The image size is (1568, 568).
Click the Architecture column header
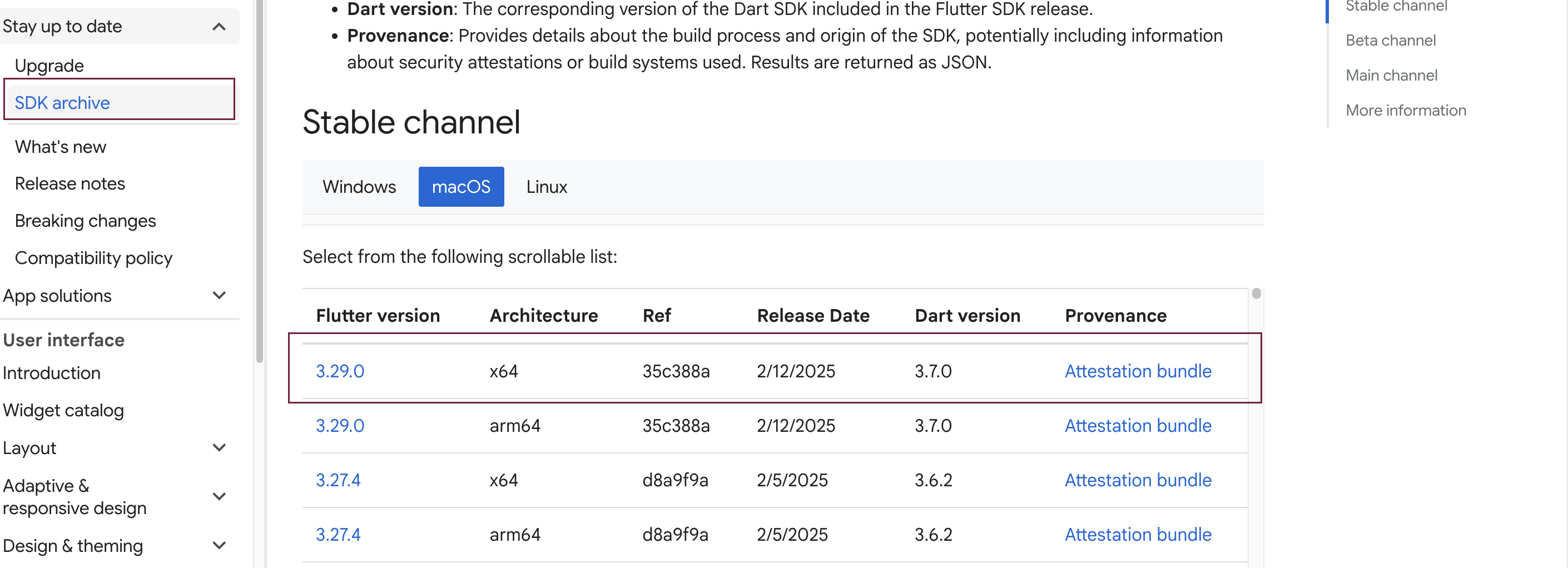tap(544, 316)
